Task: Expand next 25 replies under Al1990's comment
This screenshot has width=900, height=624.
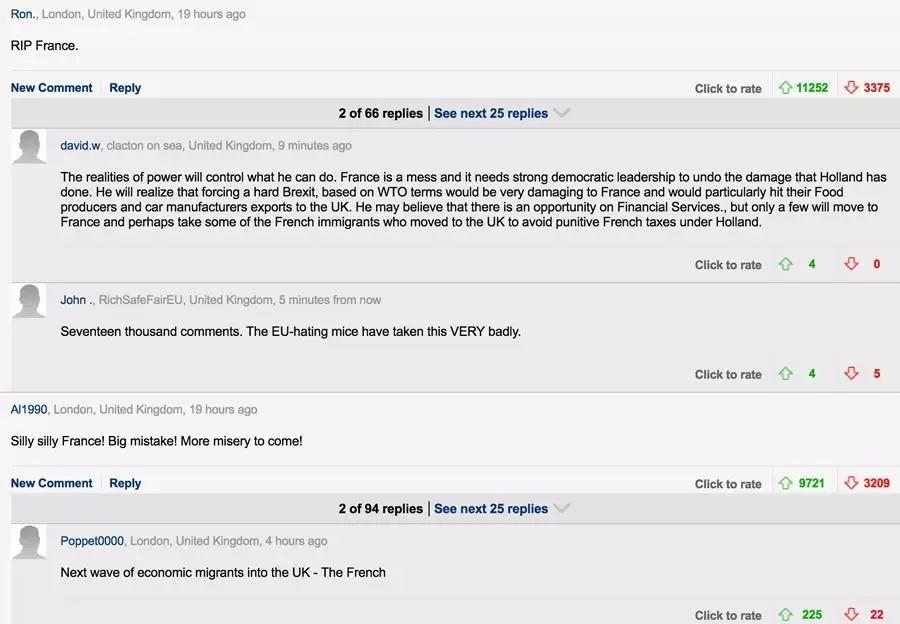Action: pyautogui.click(x=491, y=508)
